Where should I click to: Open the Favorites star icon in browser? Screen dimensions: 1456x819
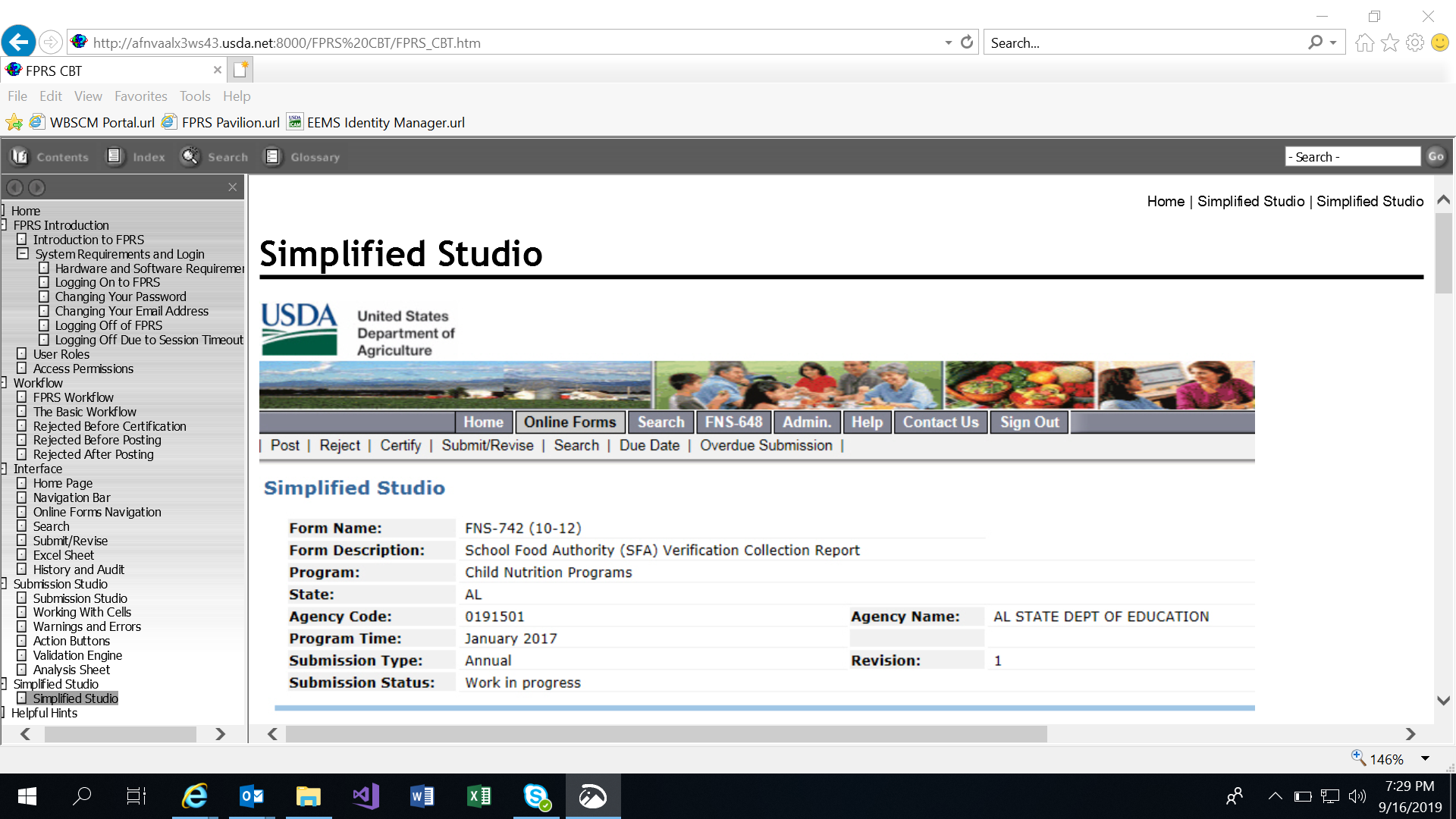pyautogui.click(x=1390, y=42)
